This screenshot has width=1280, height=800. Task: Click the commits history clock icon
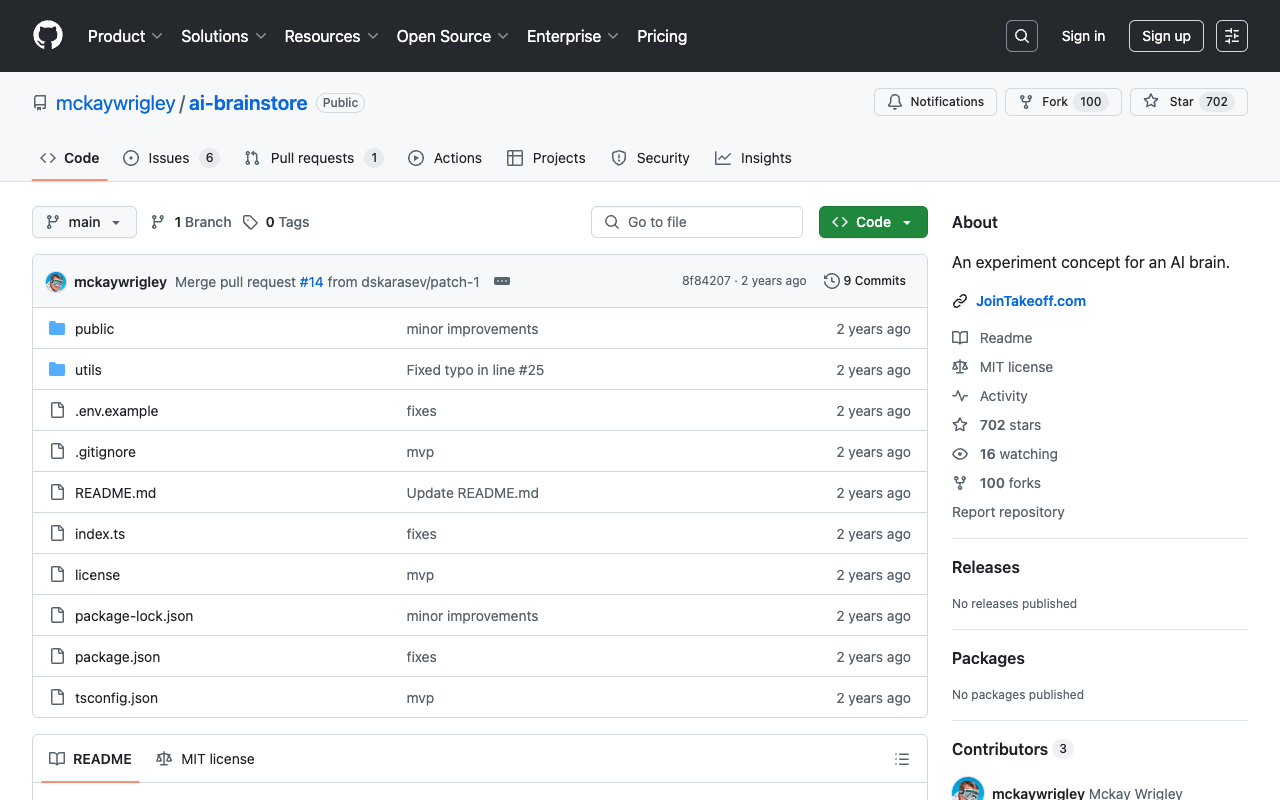(831, 281)
